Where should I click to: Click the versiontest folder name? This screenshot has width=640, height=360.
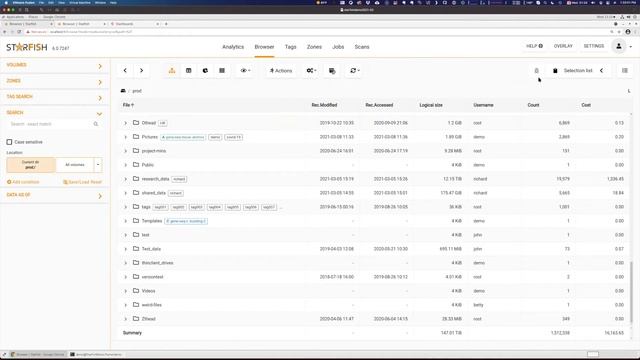point(152,277)
